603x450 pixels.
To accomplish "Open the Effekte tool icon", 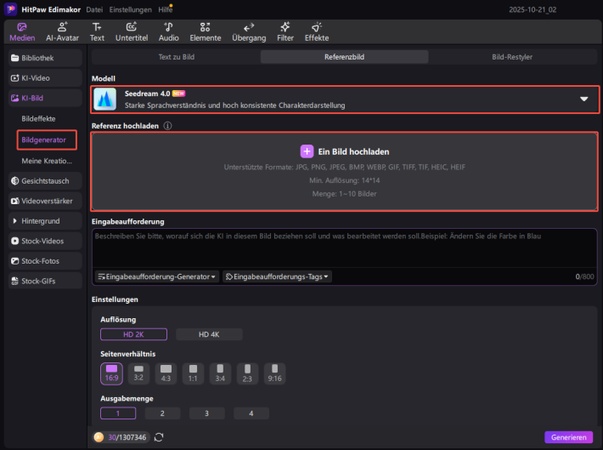I will click(316, 31).
